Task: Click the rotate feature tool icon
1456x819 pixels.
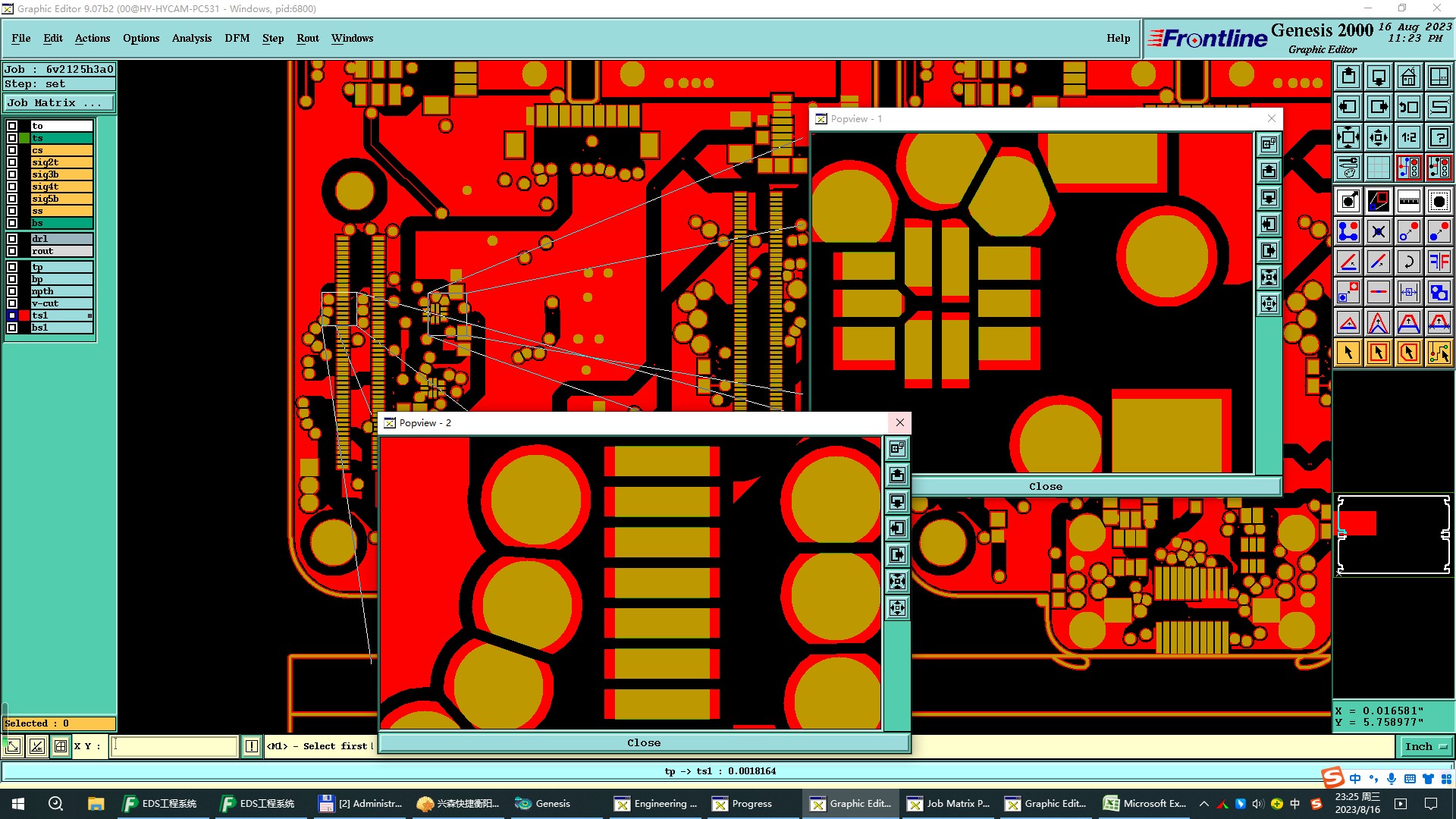Action: point(1408,262)
